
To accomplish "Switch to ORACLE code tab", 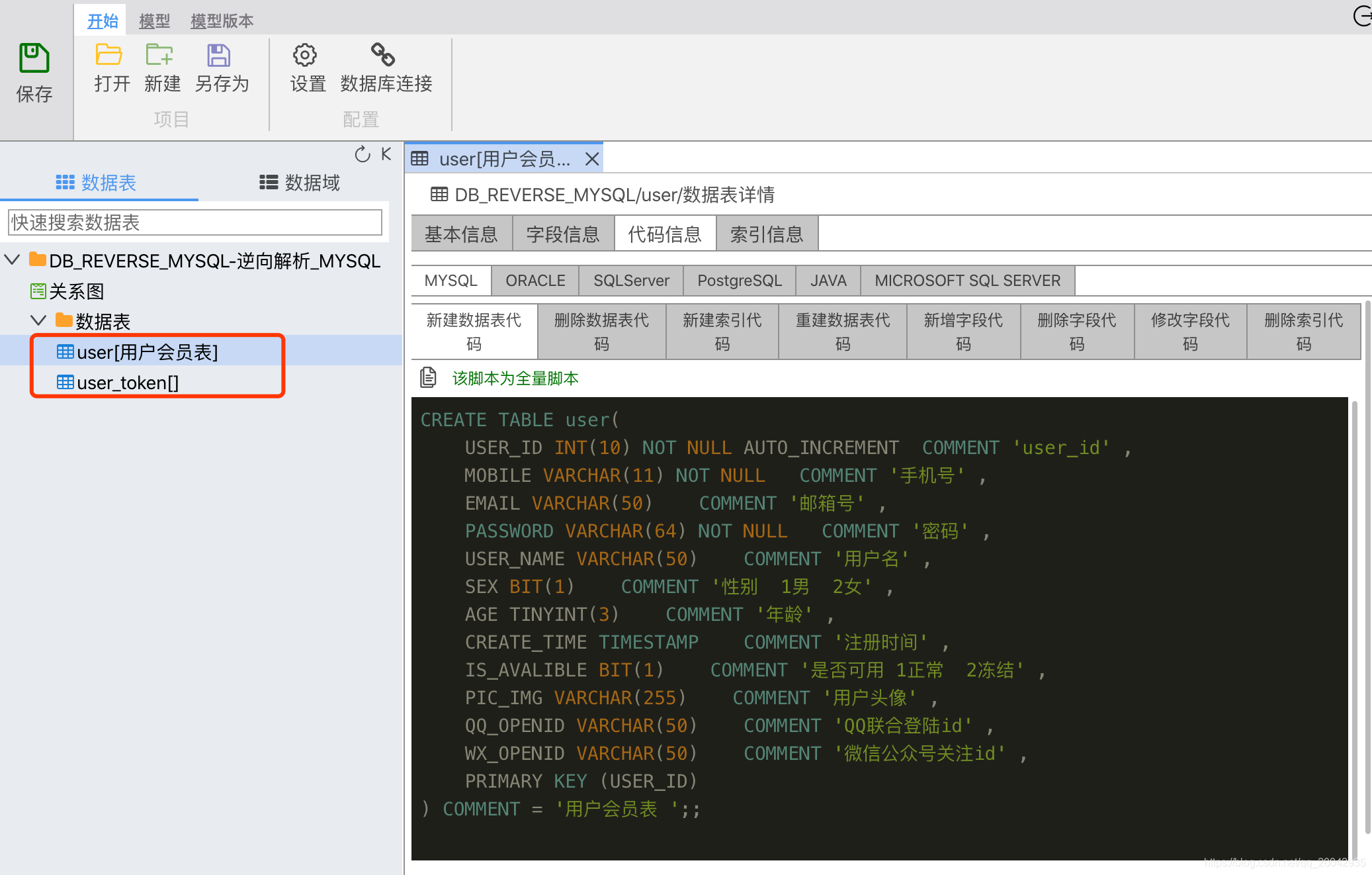I will pyautogui.click(x=535, y=281).
